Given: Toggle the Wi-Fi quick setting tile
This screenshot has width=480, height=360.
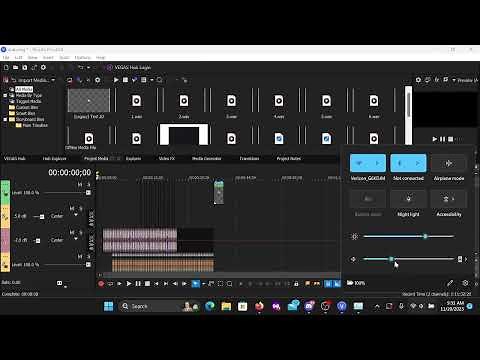Looking at the screenshot, I should pyautogui.click(x=359, y=163).
